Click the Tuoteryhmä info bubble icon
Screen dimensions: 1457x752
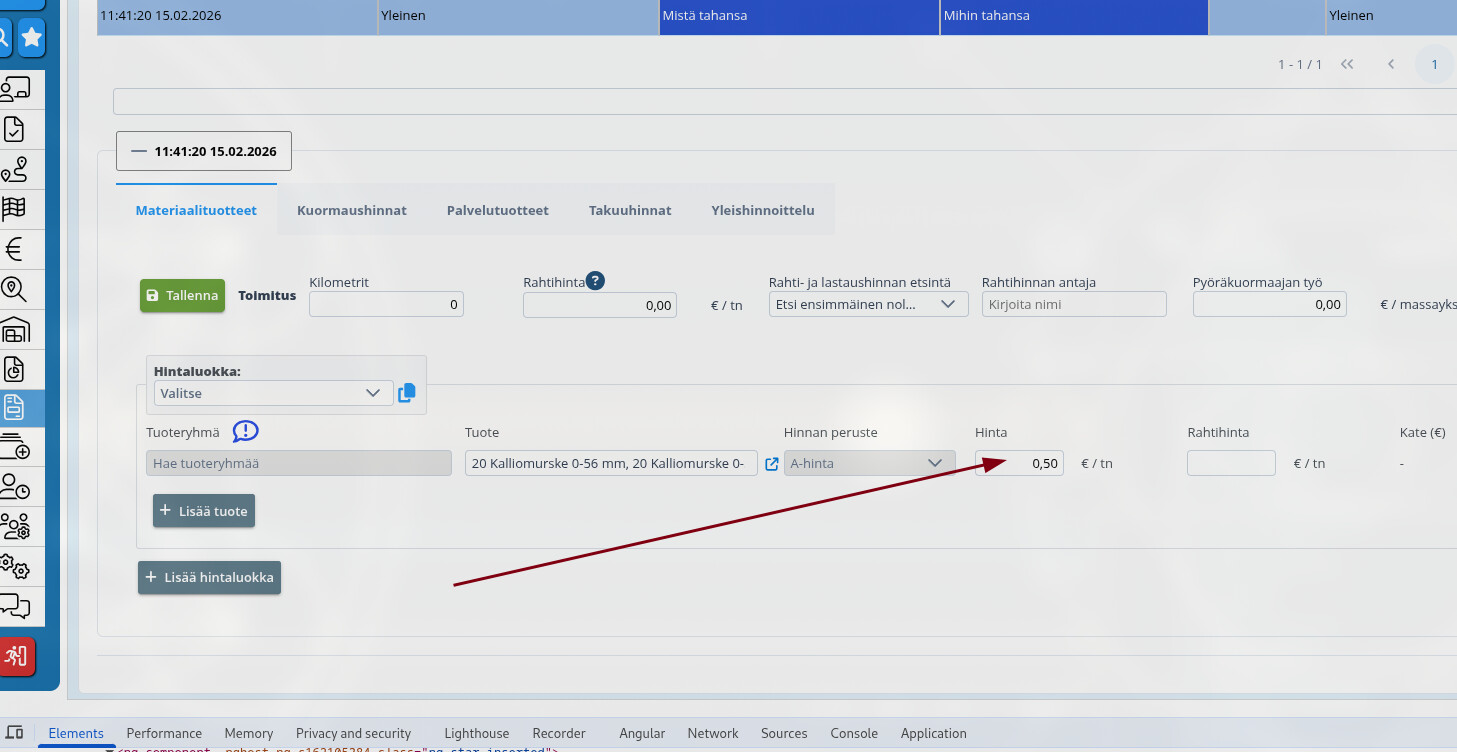click(x=245, y=431)
